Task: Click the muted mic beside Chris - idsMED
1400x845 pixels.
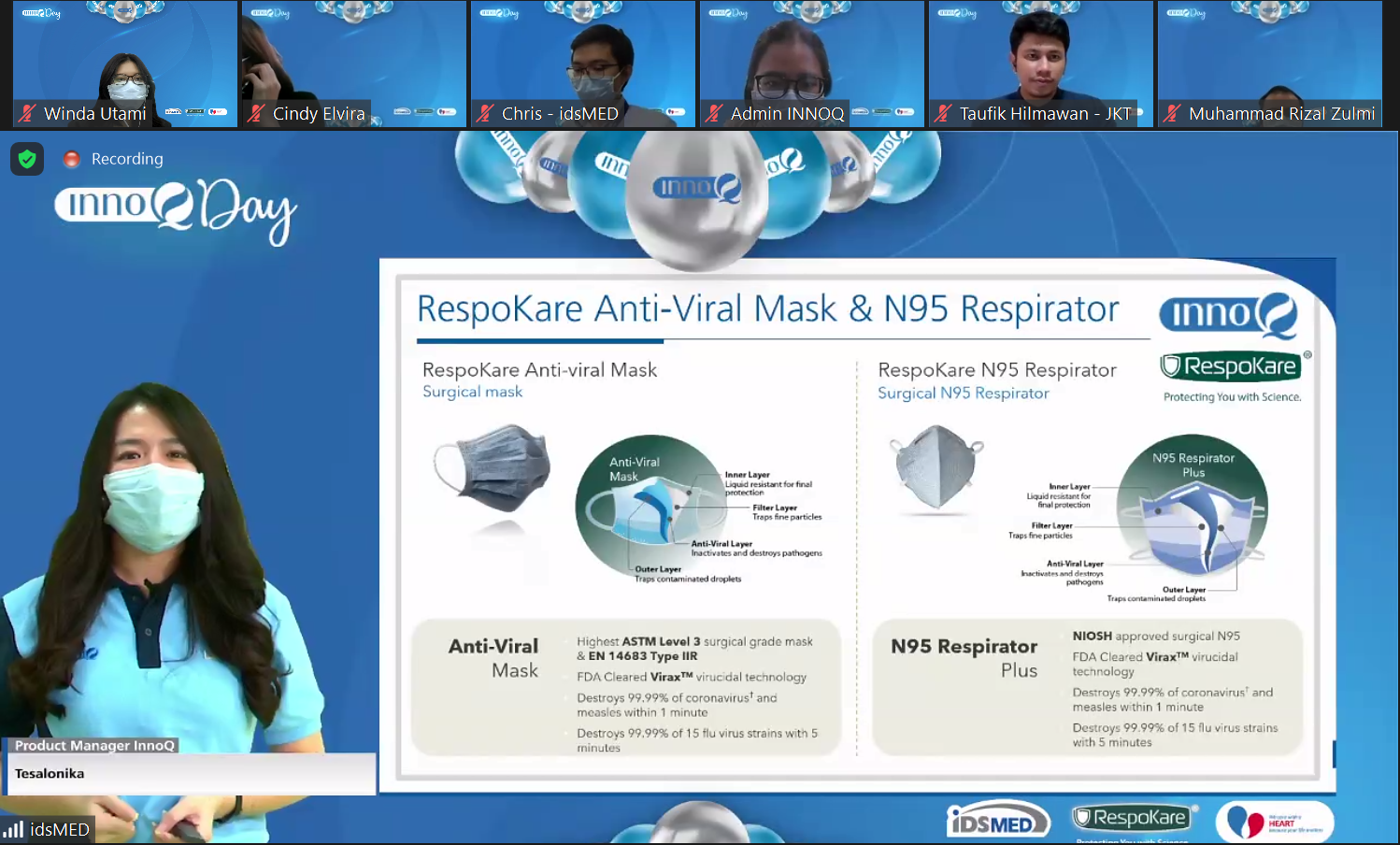Action: 485,114
